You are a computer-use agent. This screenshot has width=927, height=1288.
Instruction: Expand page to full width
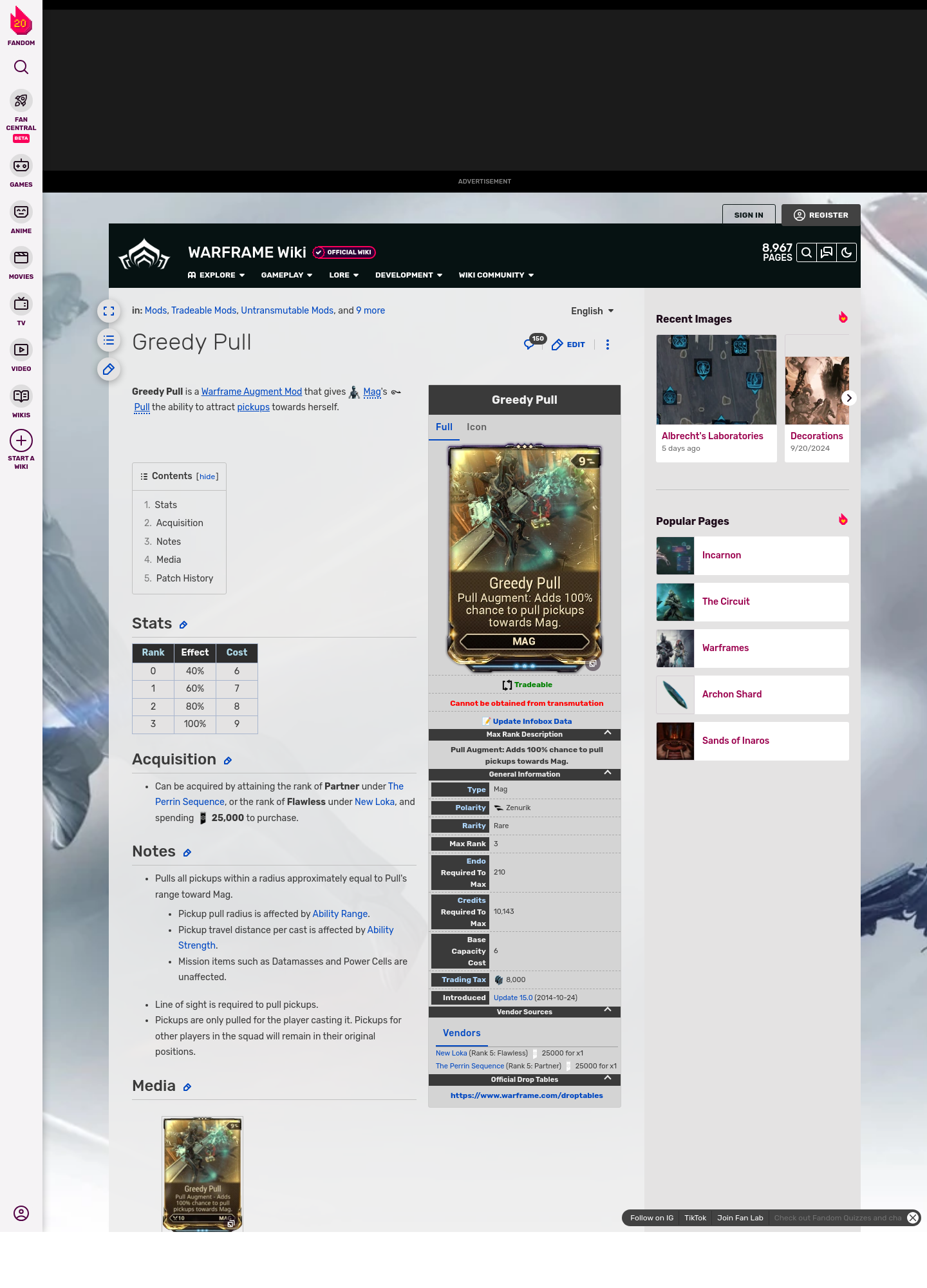tap(109, 311)
